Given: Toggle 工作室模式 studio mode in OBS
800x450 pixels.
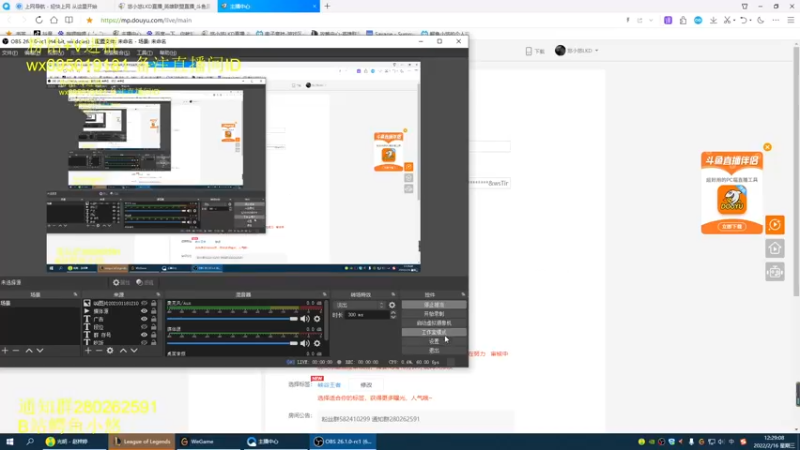Looking at the screenshot, I should click(434, 332).
